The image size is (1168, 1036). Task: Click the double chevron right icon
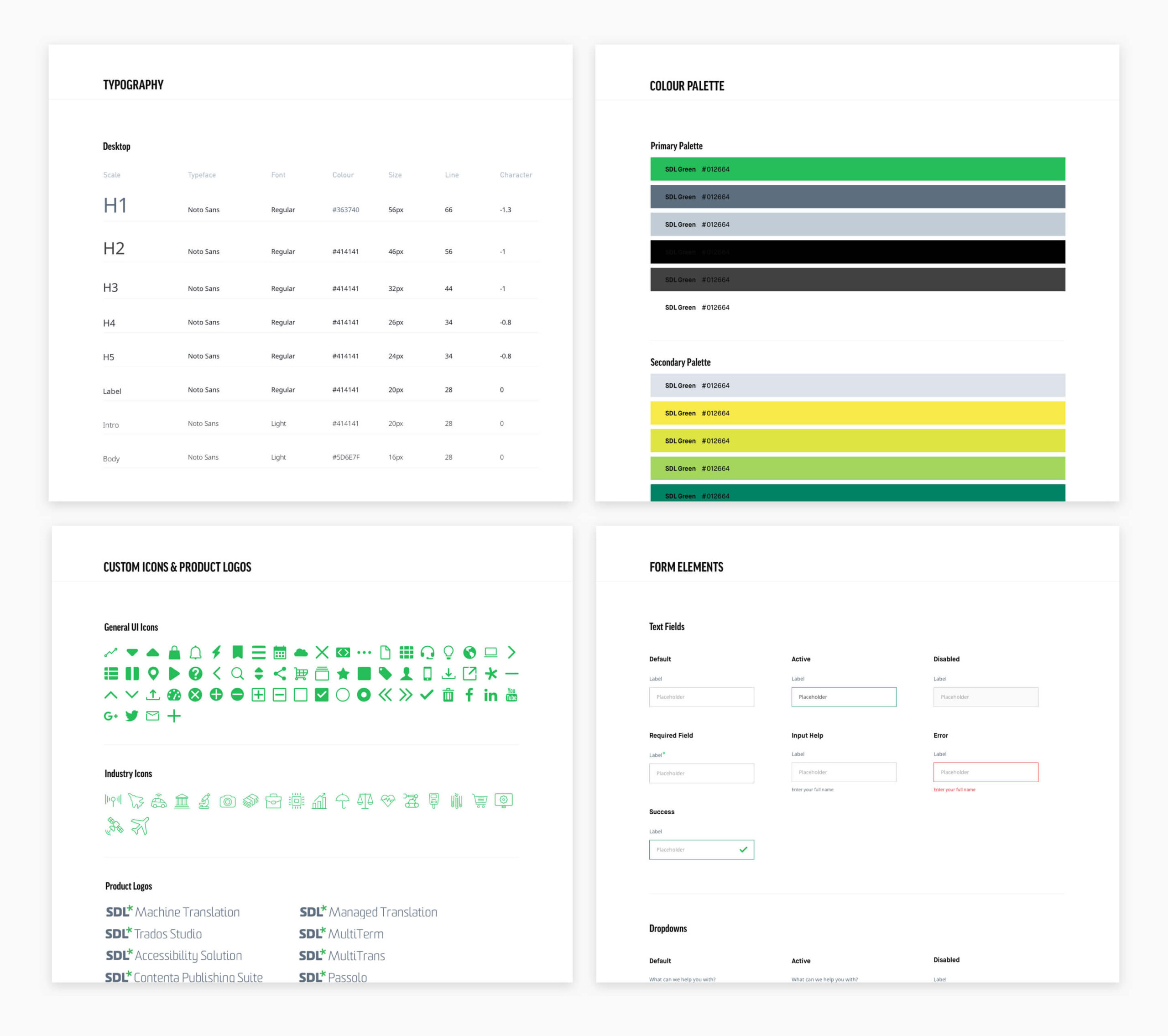pos(406,695)
